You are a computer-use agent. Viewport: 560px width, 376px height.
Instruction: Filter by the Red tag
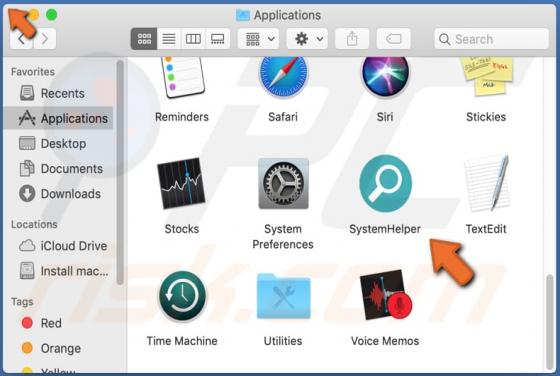tap(58, 323)
